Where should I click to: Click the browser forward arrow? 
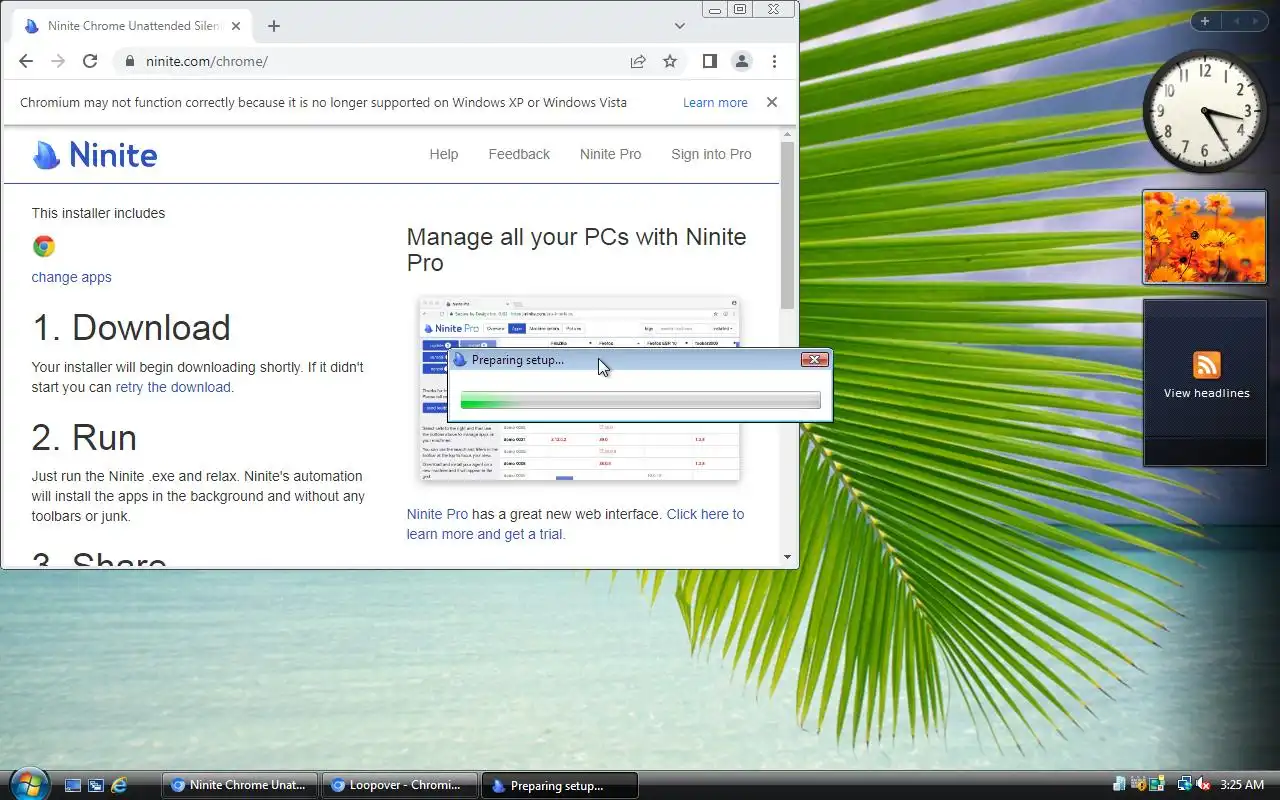(x=58, y=61)
